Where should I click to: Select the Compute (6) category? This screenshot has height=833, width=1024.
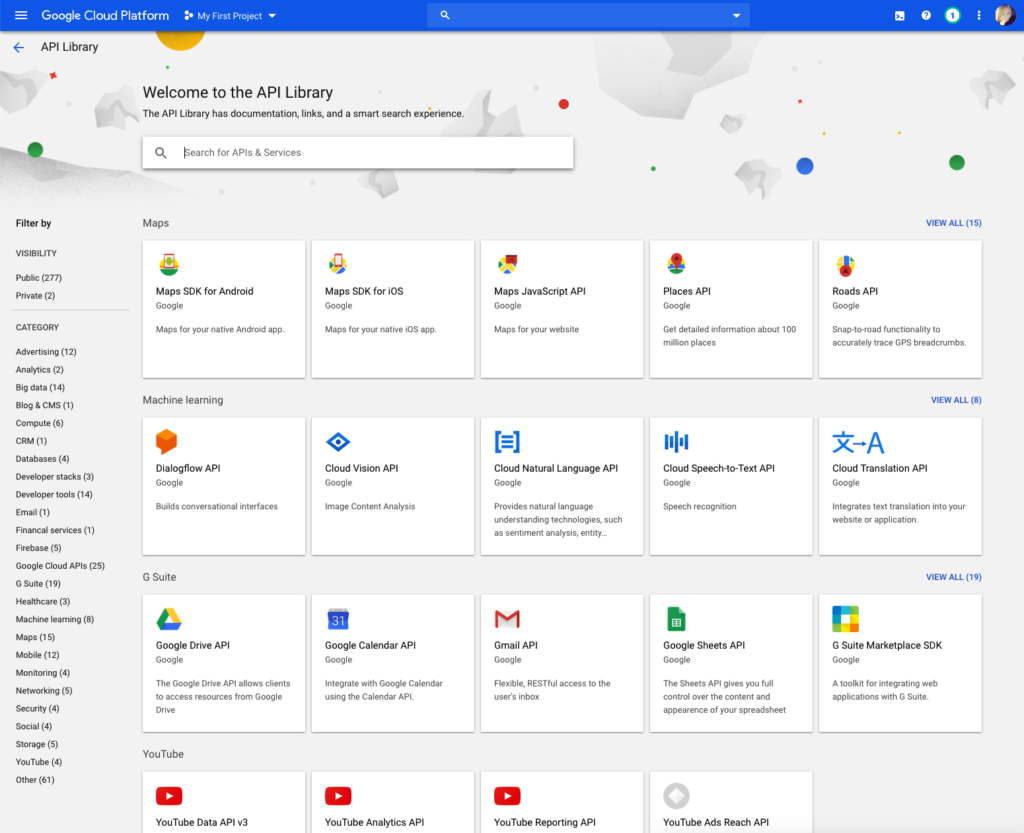(x=39, y=423)
